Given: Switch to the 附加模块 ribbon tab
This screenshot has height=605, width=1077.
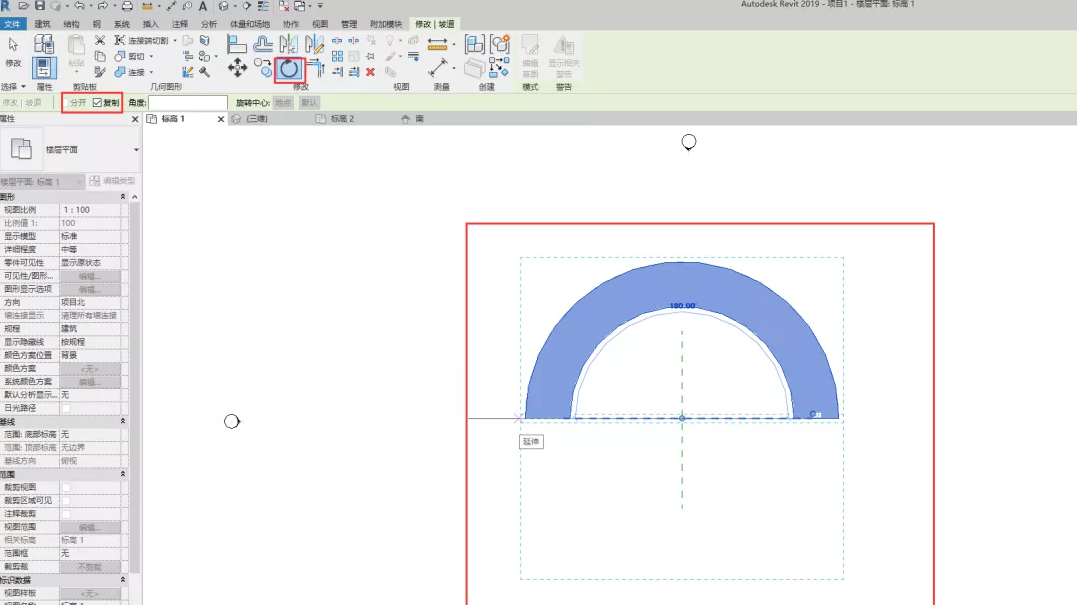Looking at the screenshot, I should tap(386, 24).
